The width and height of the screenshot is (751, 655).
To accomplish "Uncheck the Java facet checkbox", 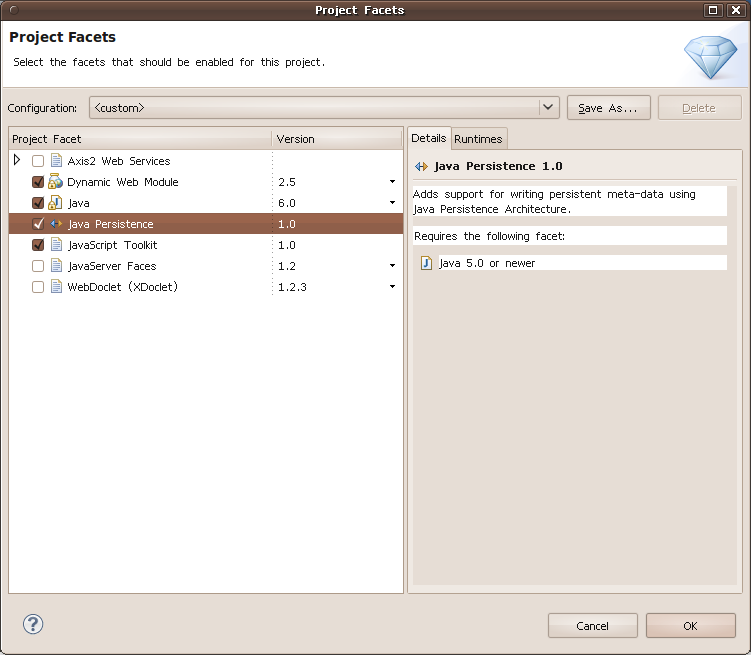I will click(x=38, y=203).
